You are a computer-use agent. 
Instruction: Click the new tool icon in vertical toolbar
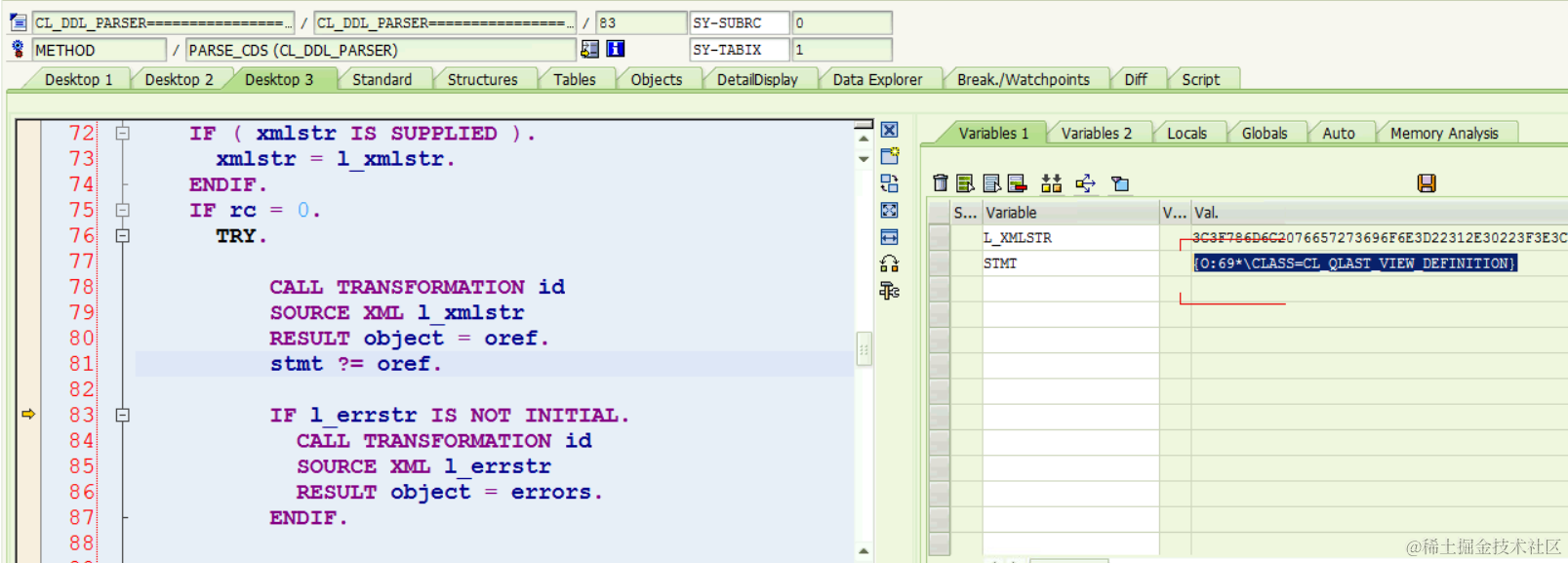(889, 156)
